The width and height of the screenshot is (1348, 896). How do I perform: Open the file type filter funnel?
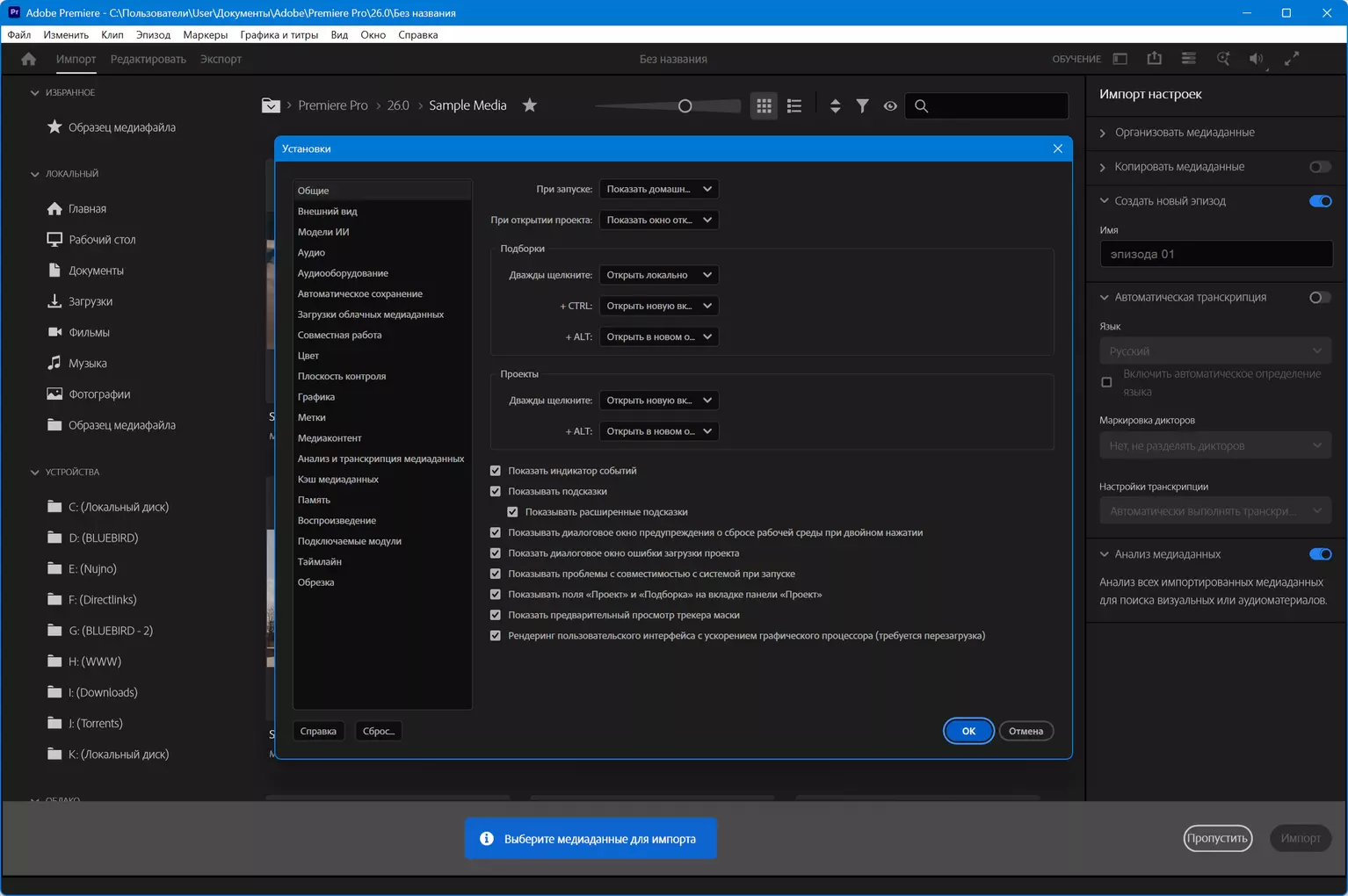(x=862, y=105)
